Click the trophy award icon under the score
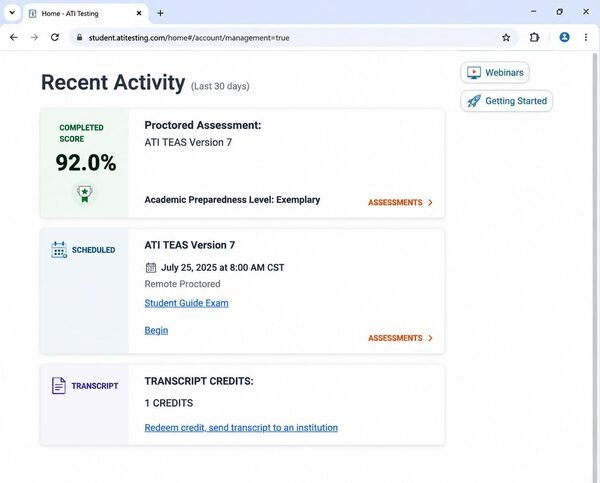 (85, 194)
